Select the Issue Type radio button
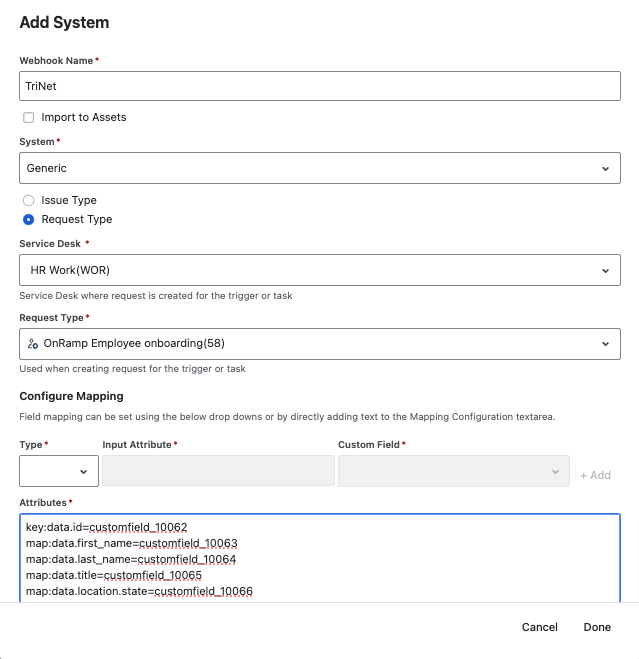The height and width of the screenshot is (659, 639). (29, 200)
